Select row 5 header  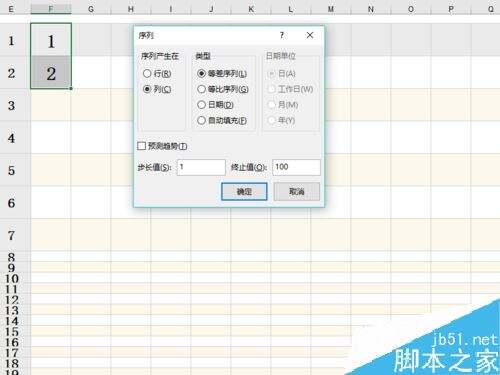pos(12,170)
